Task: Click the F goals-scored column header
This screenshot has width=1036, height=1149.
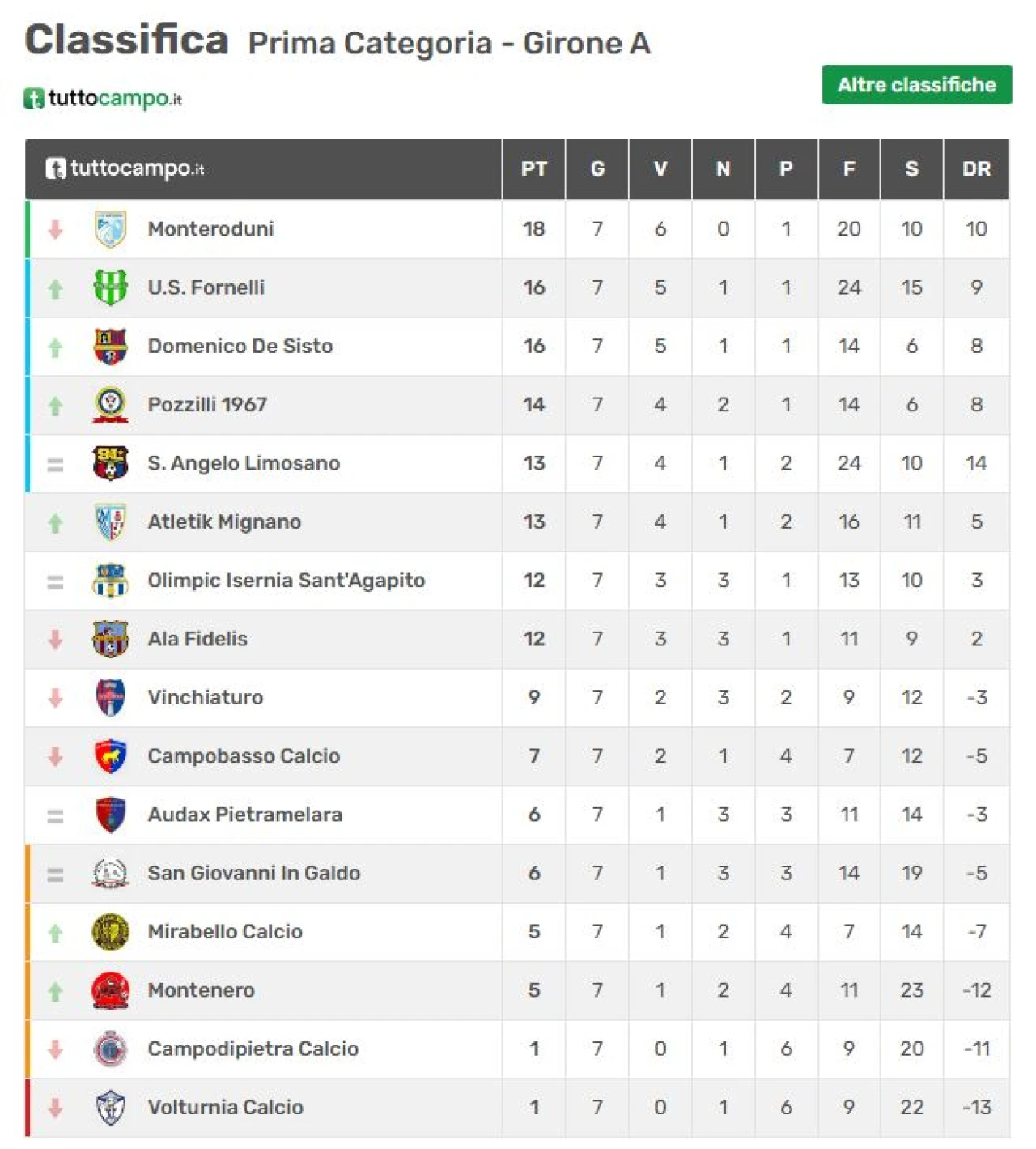Action: coord(849,169)
